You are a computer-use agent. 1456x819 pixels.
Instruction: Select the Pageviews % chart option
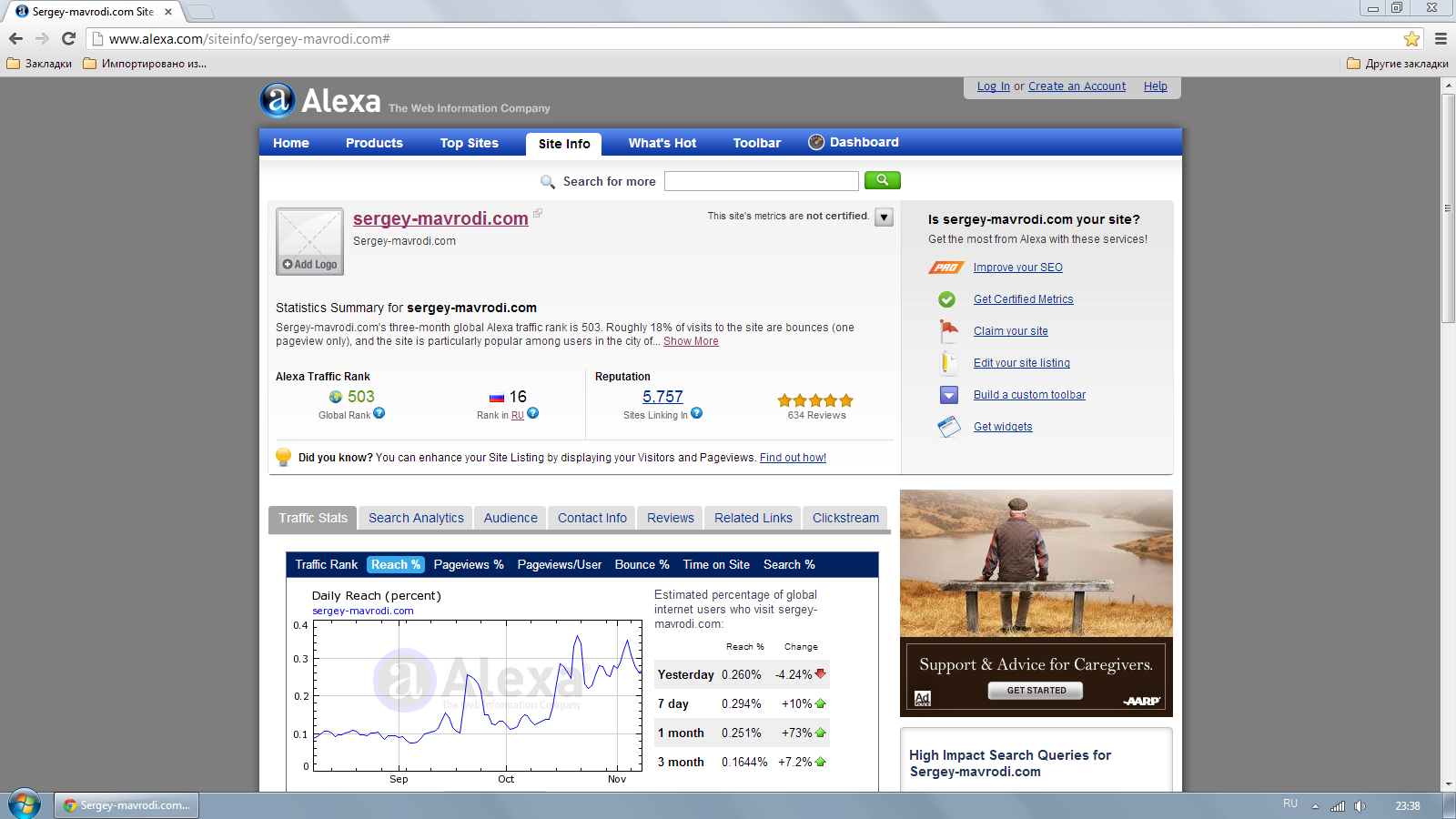(x=469, y=564)
